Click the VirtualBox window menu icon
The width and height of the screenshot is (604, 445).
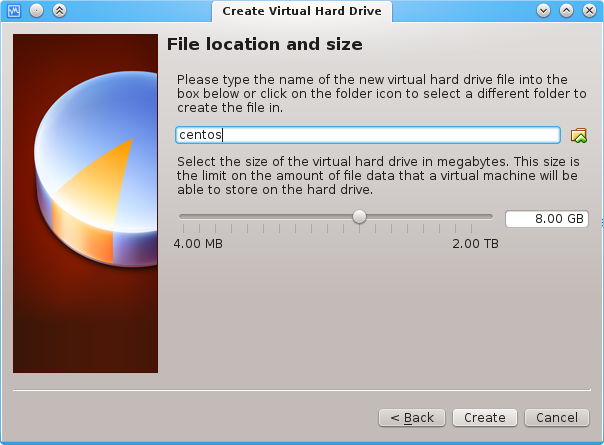click(x=14, y=11)
